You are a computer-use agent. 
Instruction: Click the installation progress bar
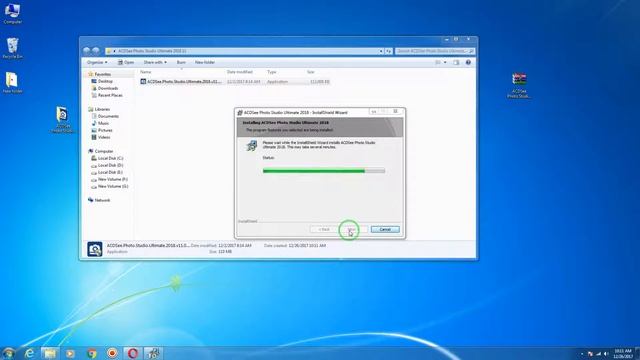pyautogui.click(x=324, y=171)
